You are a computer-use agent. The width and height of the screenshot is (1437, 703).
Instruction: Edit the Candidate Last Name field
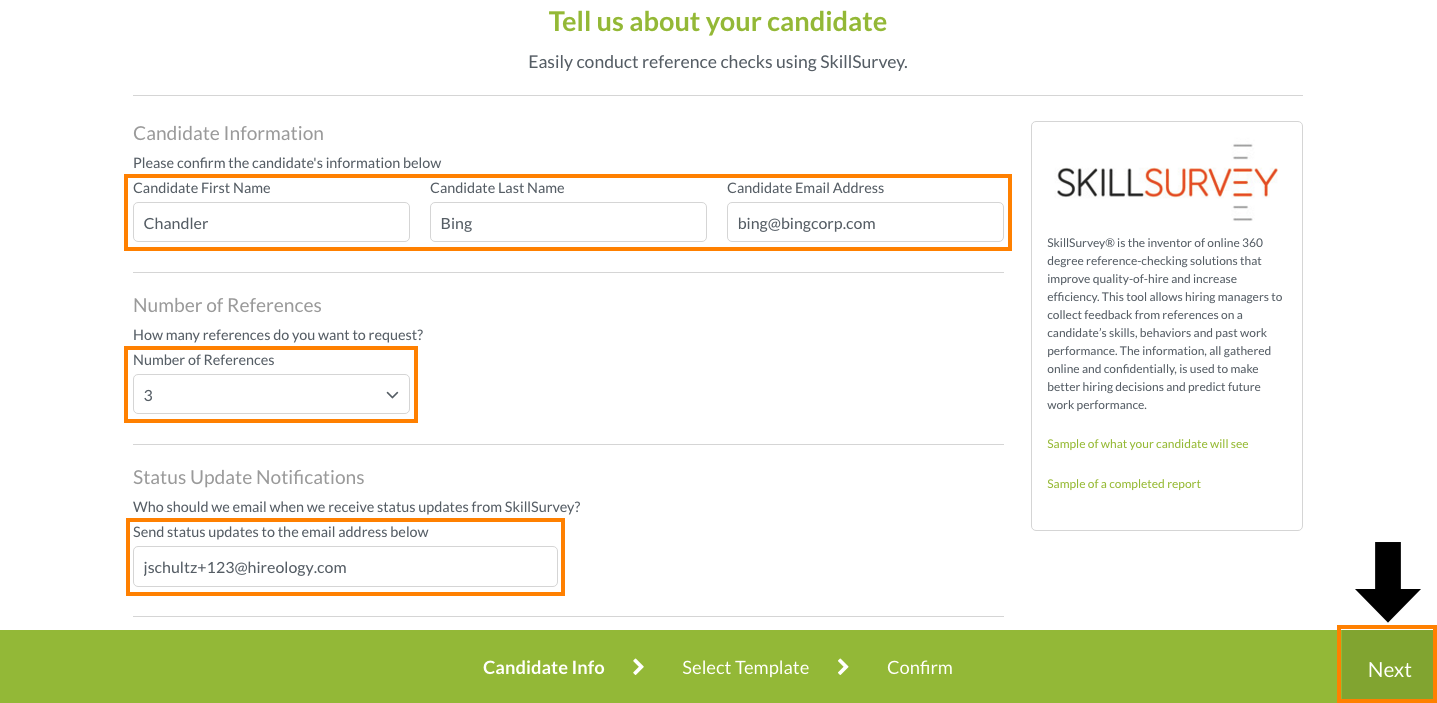pos(568,222)
